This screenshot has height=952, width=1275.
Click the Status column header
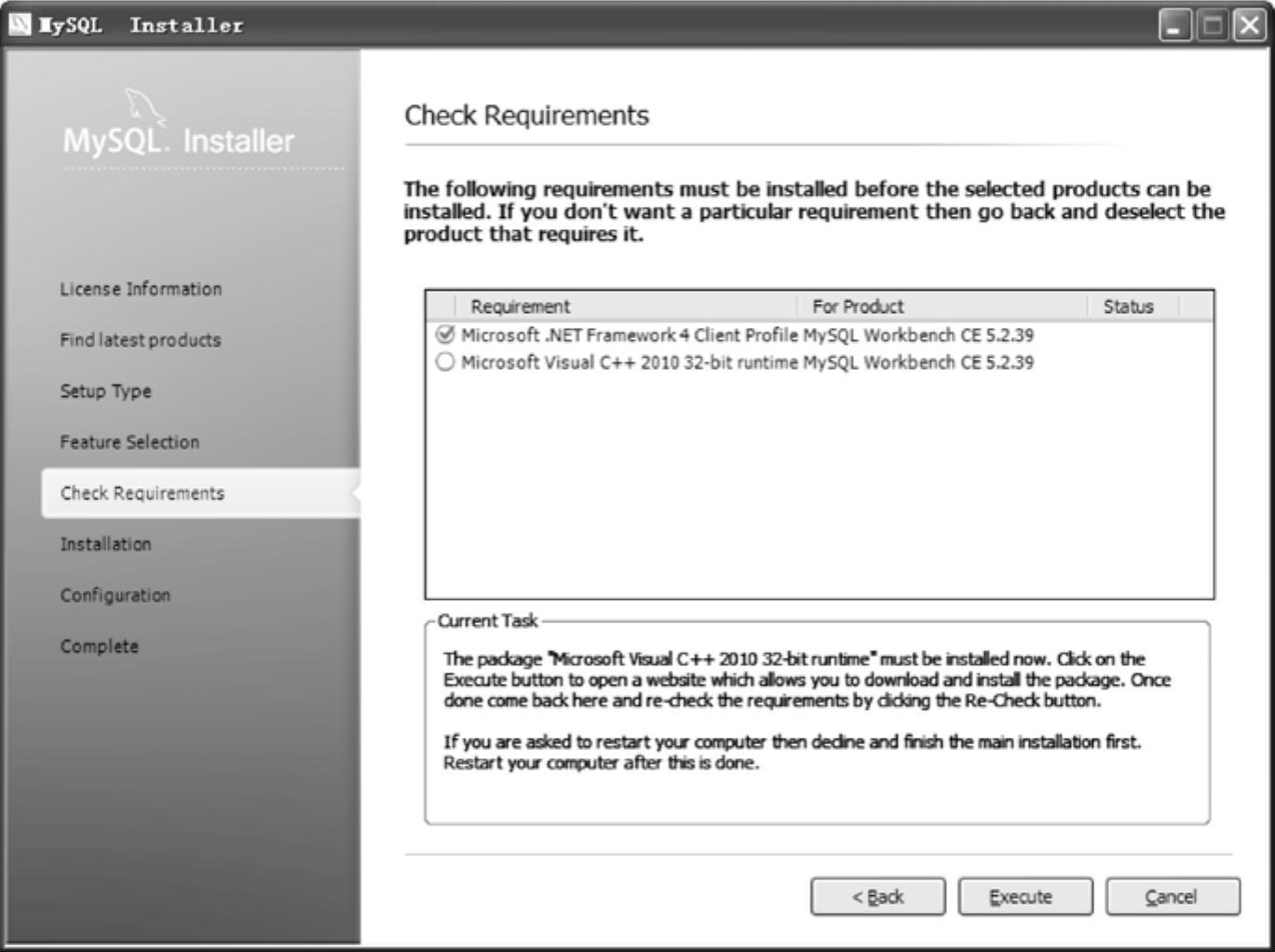1133,306
